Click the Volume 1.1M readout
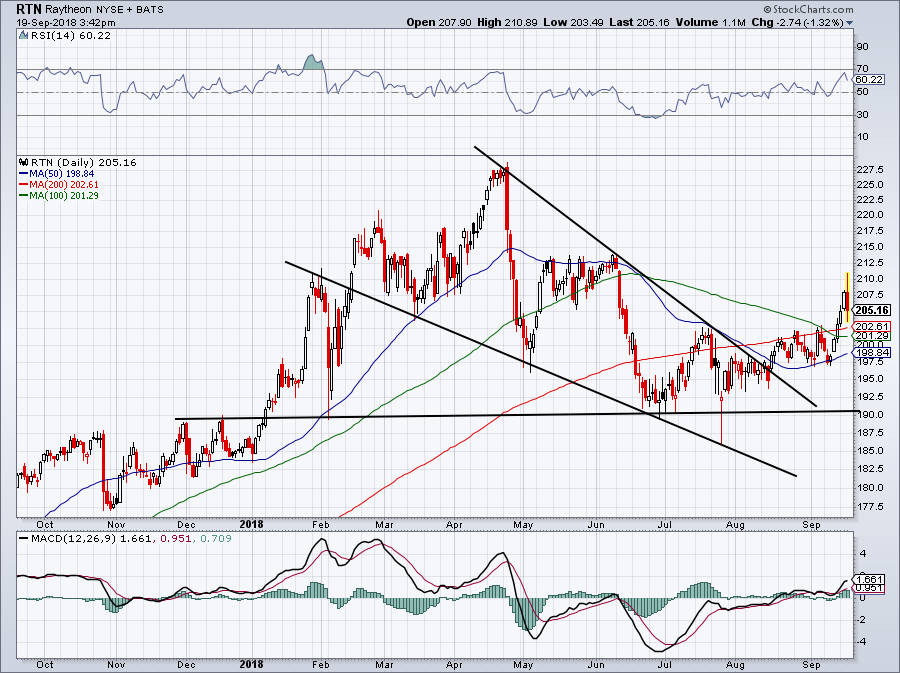This screenshot has height=673, width=900. coord(710,22)
